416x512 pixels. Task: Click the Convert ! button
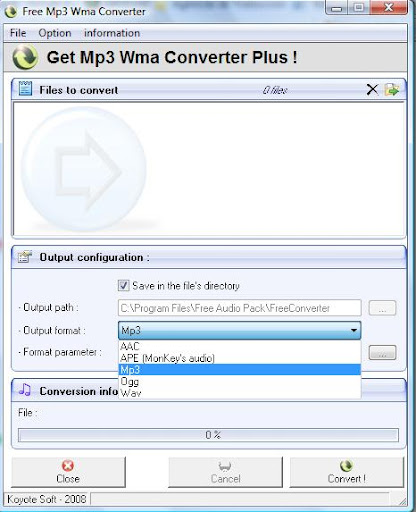(347, 472)
